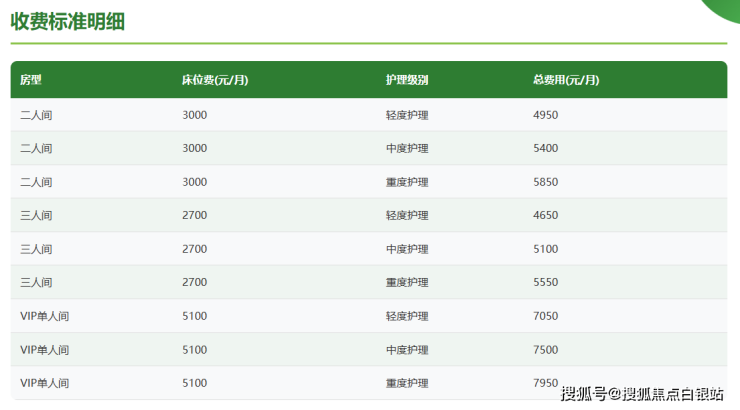The width and height of the screenshot is (740, 410).
Task: Select the total cost value 5850
Action: pyautogui.click(x=546, y=182)
